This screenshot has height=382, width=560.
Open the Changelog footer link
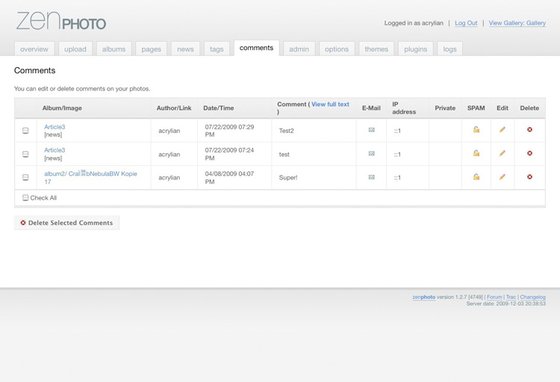pyautogui.click(x=533, y=297)
